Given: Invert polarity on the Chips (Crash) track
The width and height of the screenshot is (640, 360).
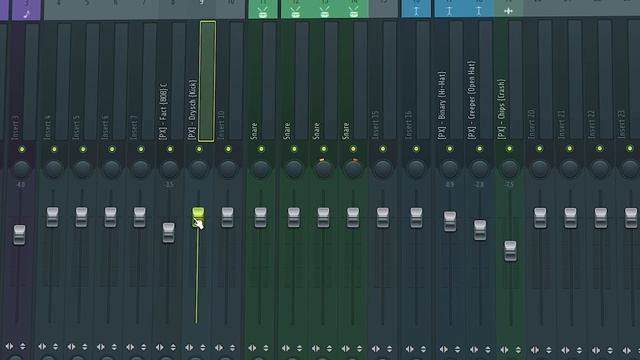Looking at the screenshot, I should tap(518, 350).
